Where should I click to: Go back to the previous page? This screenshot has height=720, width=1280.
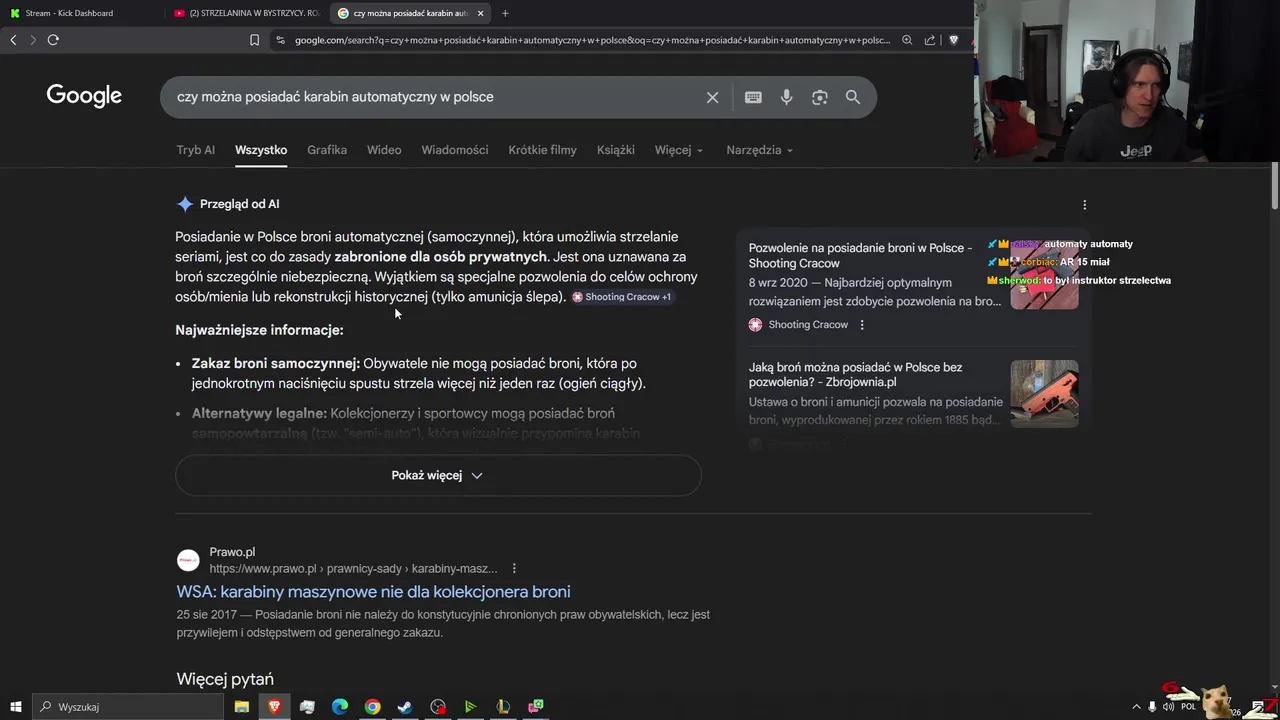click(x=13, y=40)
